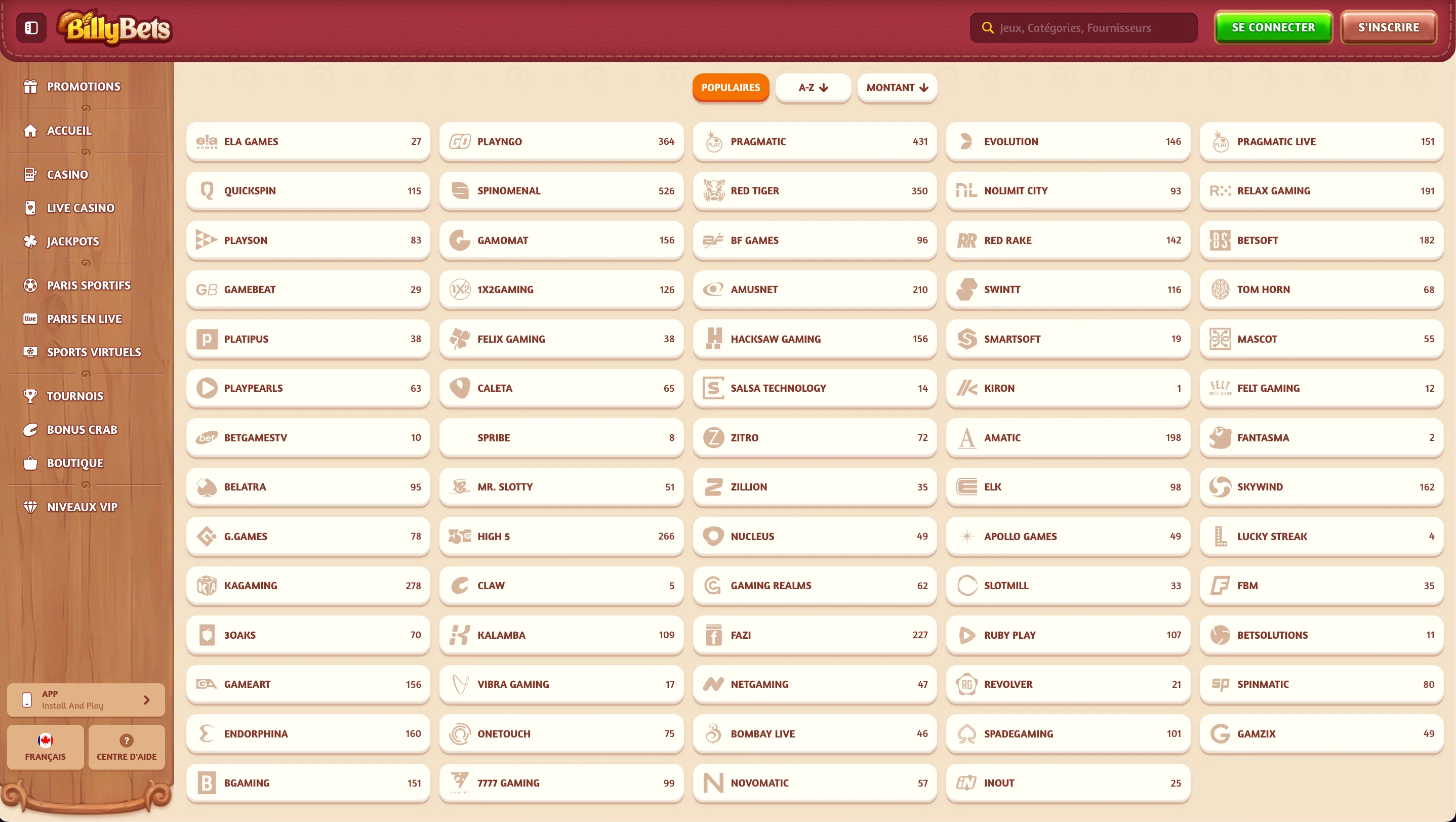The image size is (1456, 822).
Task: Click the phone icon in App banner
Action: pos(26,700)
